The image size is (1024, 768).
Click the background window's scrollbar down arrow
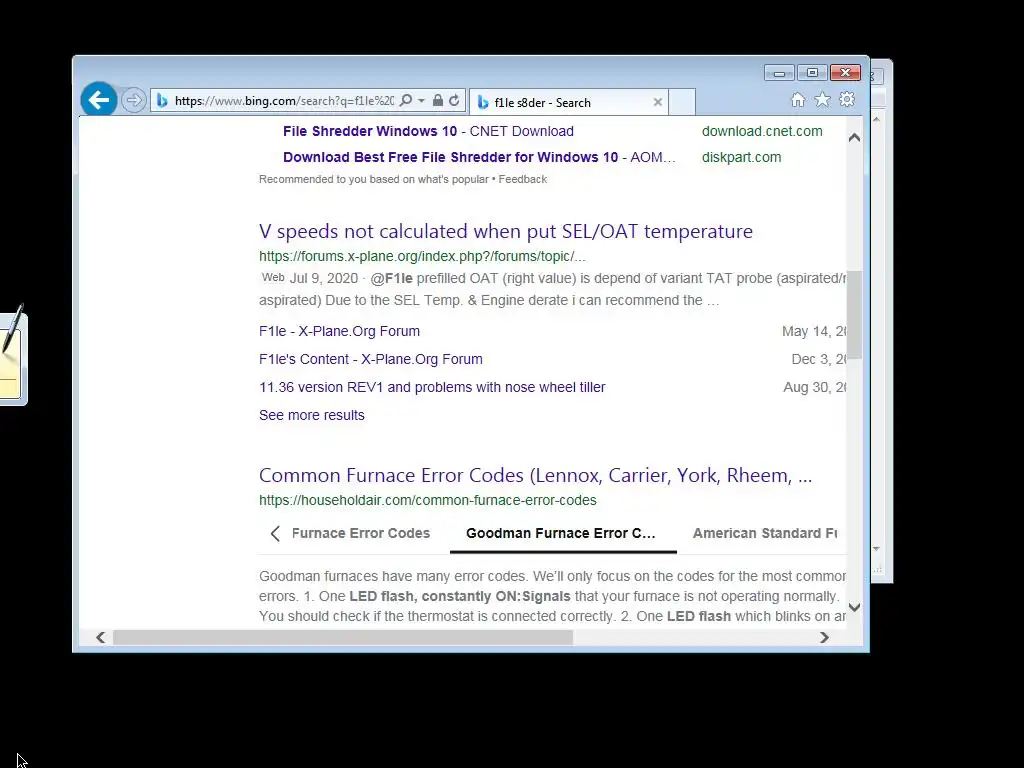(x=876, y=549)
